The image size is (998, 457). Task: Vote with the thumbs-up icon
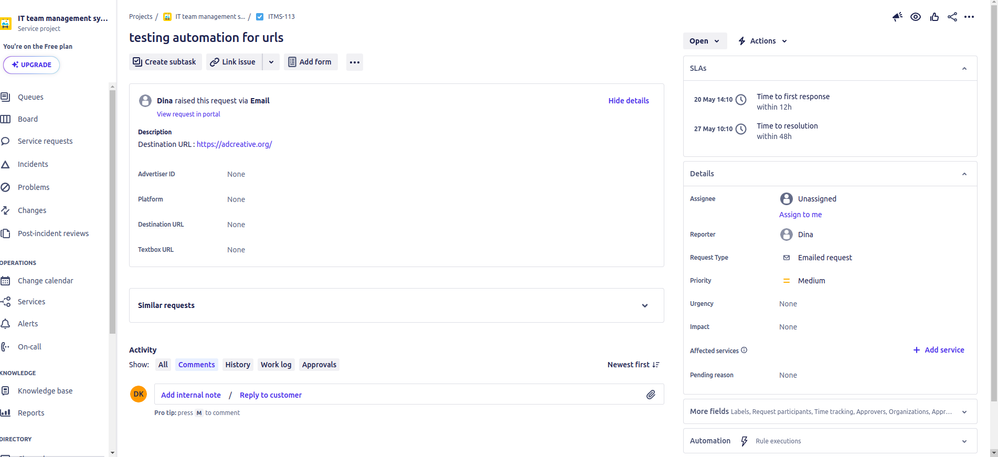[934, 17]
